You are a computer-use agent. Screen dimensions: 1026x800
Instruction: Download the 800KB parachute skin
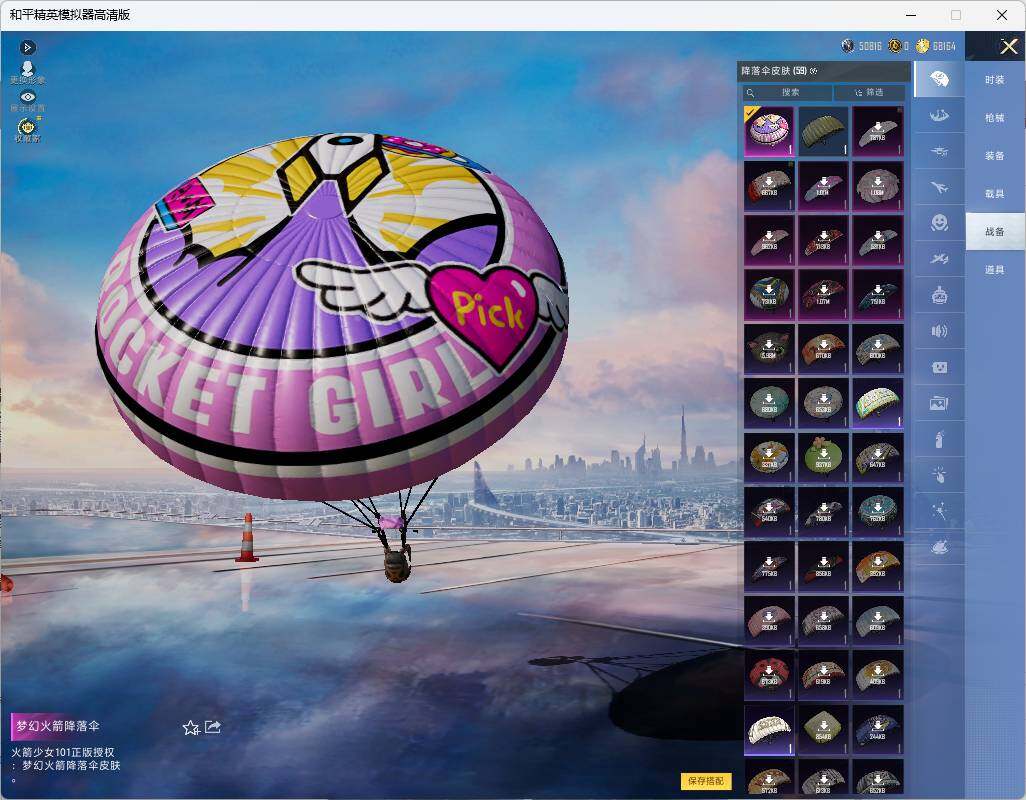pyautogui.click(x=877, y=349)
